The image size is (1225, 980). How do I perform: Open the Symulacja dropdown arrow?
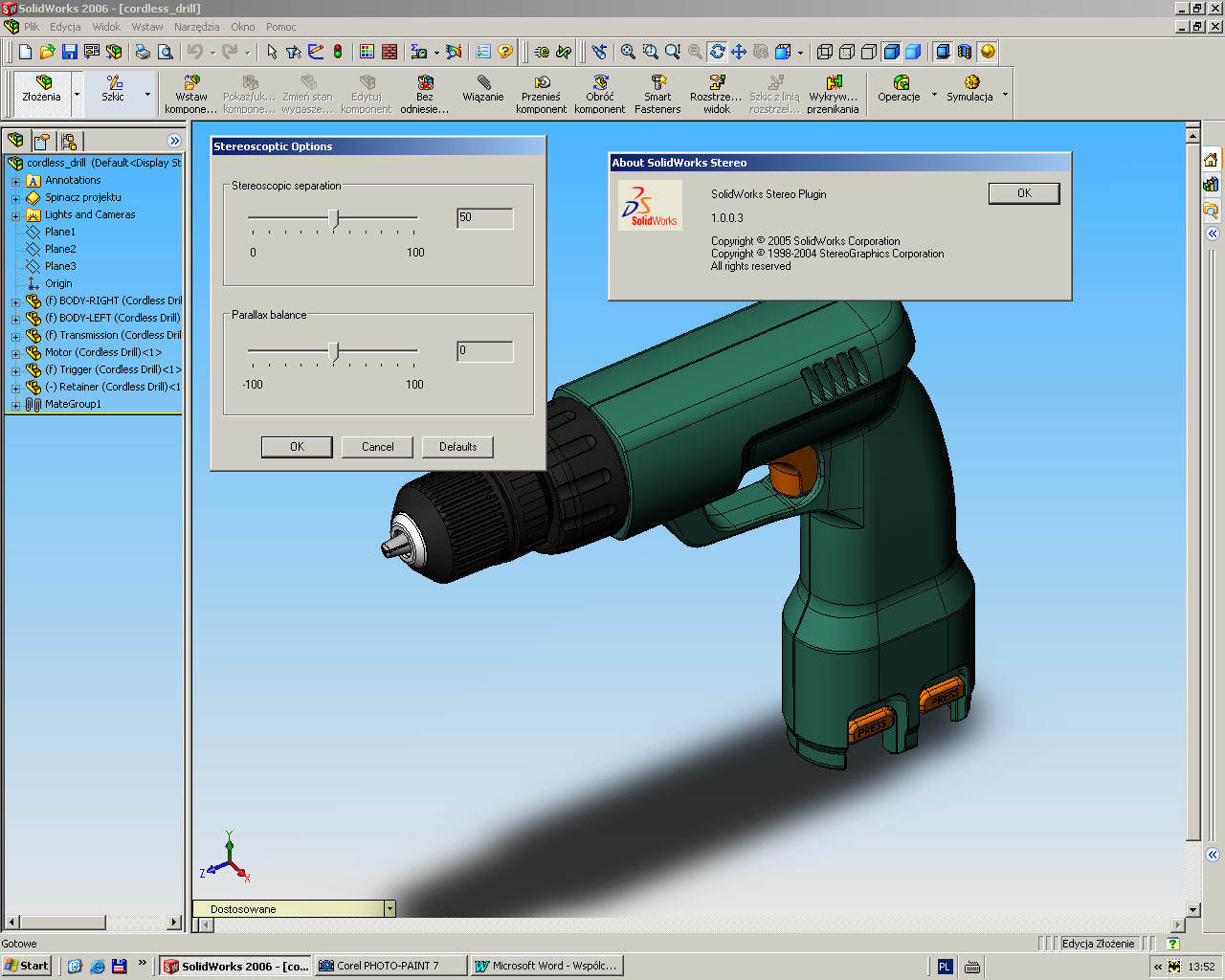1005,94
